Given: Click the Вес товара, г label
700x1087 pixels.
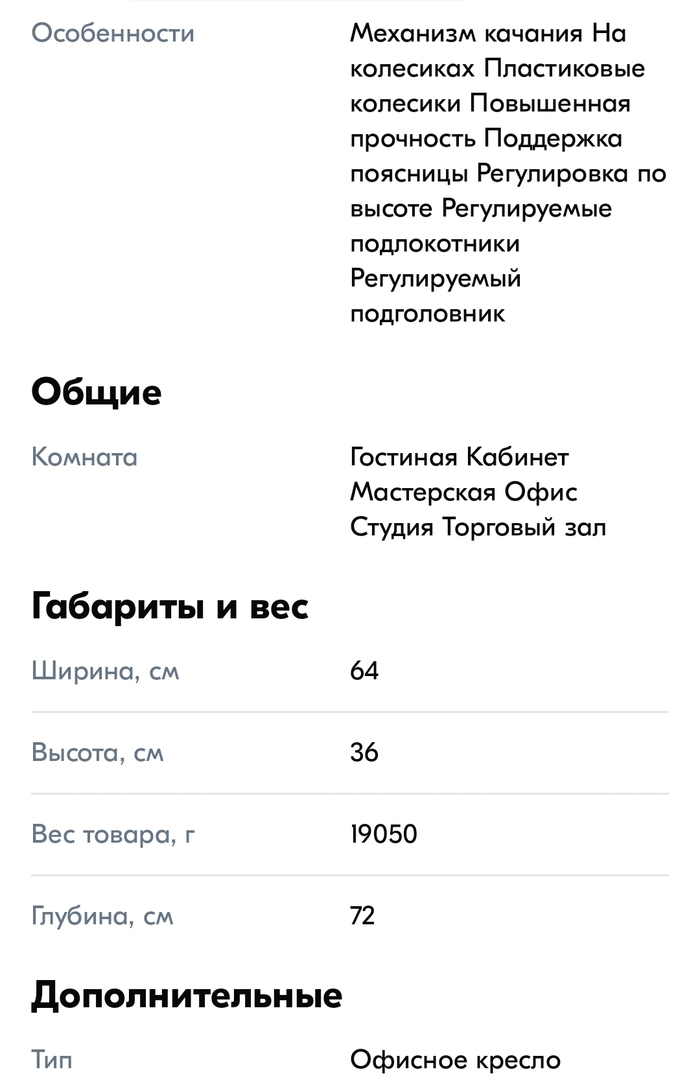Looking at the screenshot, I should tap(113, 834).
